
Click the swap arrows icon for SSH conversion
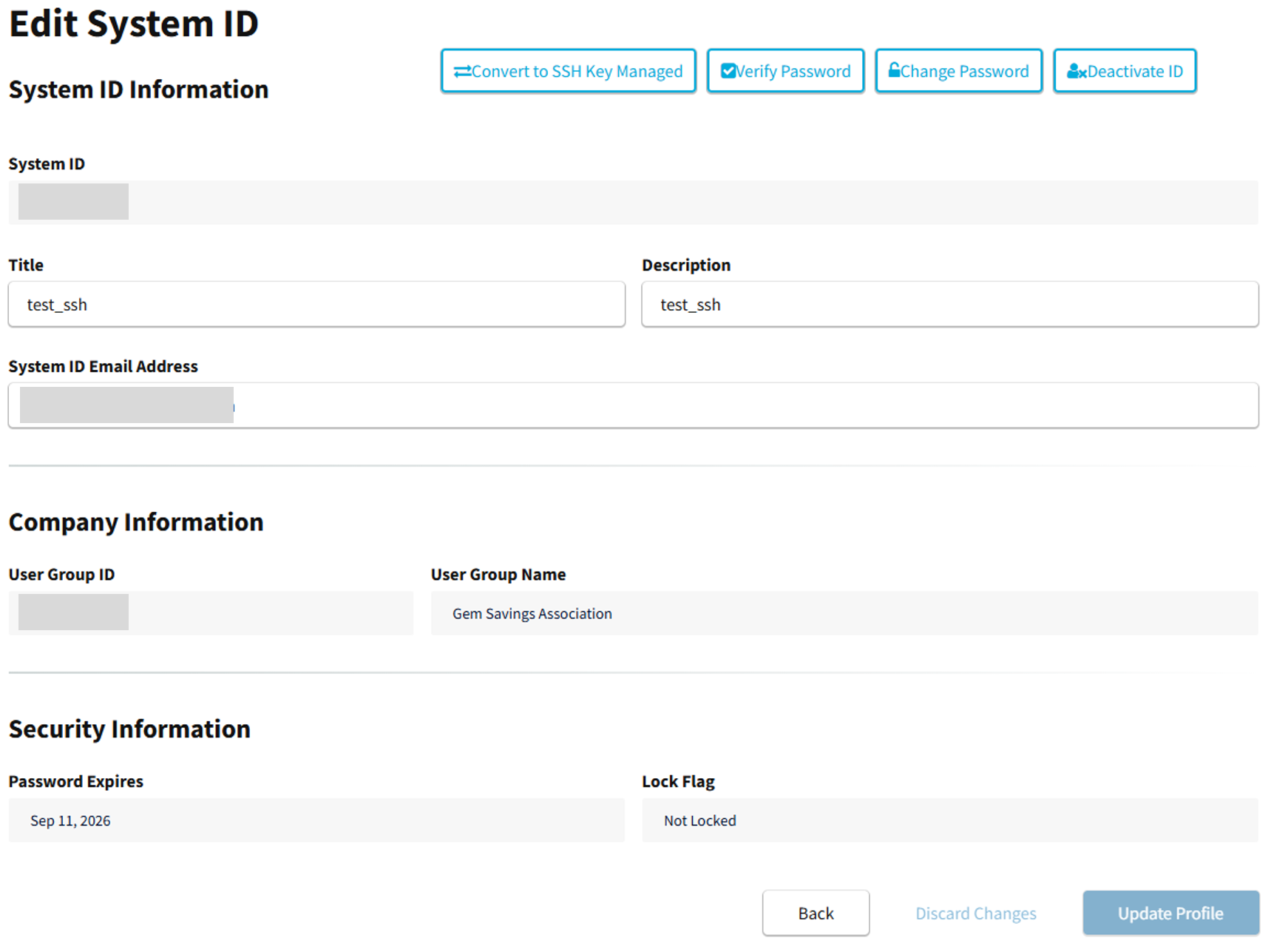coord(462,72)
